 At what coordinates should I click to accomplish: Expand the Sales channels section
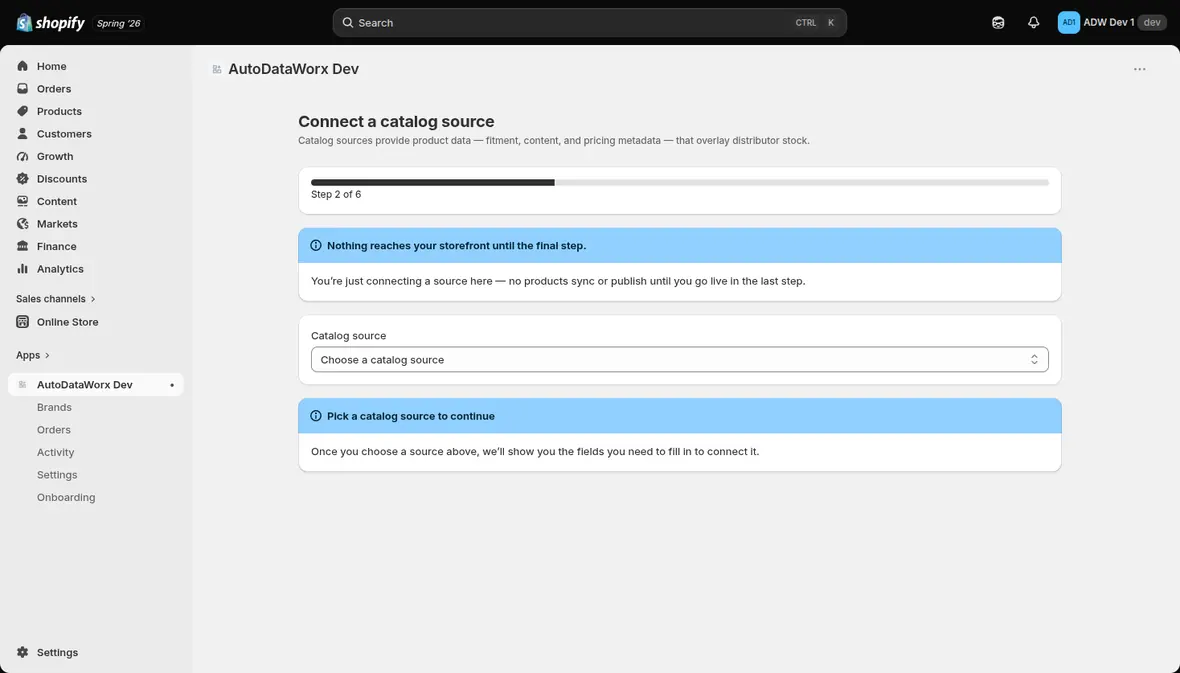pyautogui.click(x=56, y=299)
